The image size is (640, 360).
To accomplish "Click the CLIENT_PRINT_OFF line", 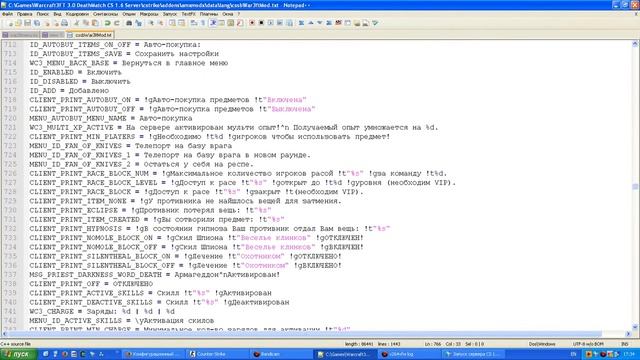I will (91, 284).
